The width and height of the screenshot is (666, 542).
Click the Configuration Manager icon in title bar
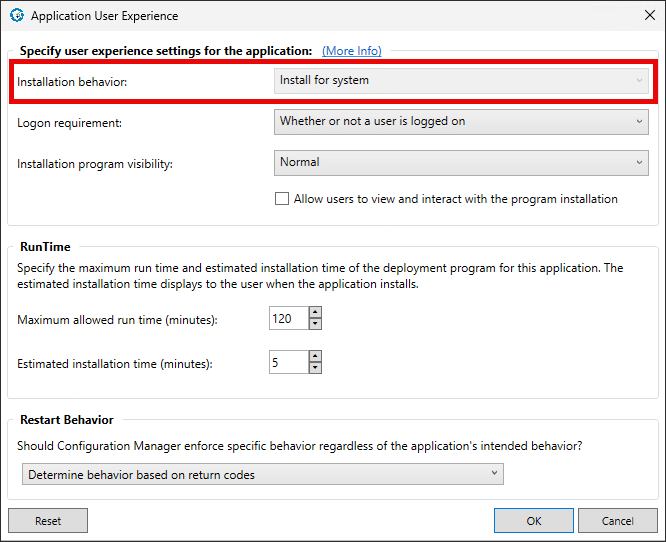pos(16,16)
